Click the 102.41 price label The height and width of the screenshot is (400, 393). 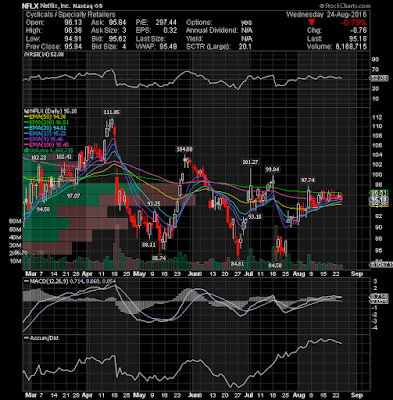[64, 157]
